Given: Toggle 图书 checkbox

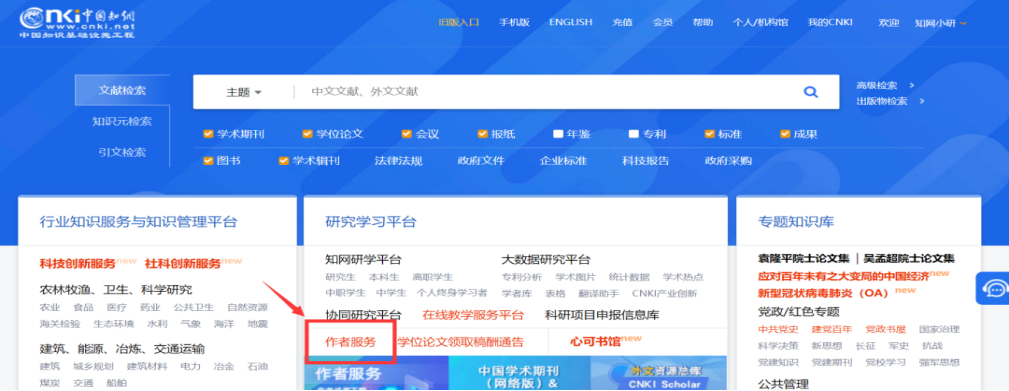Looking at the screenshot, I should coord(208,161).
